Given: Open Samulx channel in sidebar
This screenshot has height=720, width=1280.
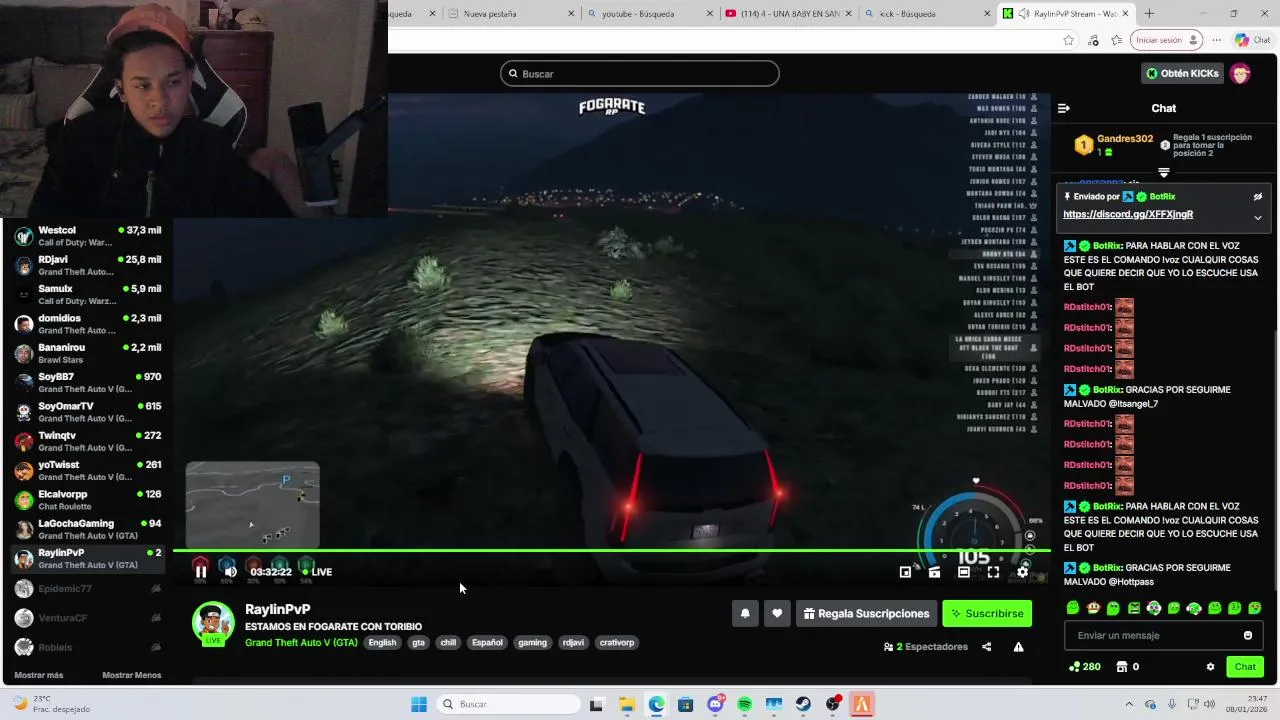Looking at the screenshot, I should point(87,295).
